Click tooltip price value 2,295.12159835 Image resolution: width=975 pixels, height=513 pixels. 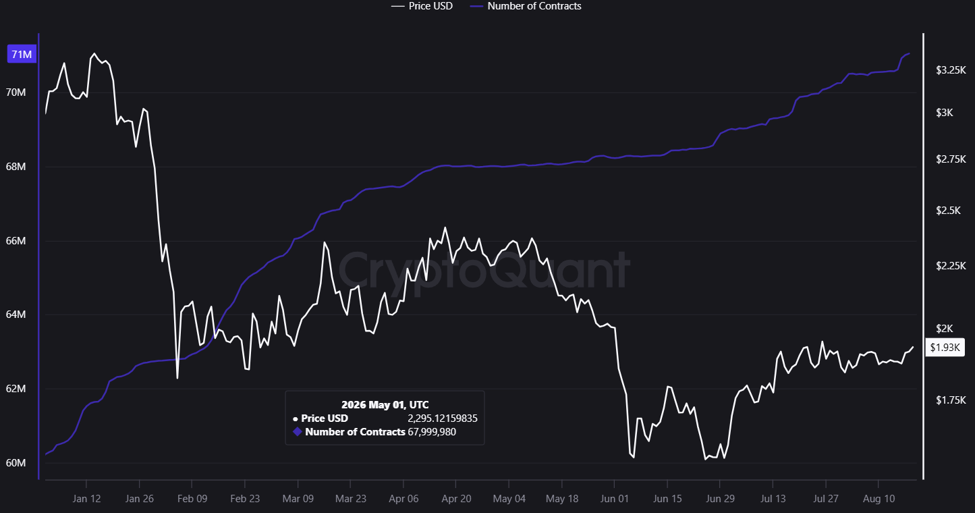click(x=442, y=418)
